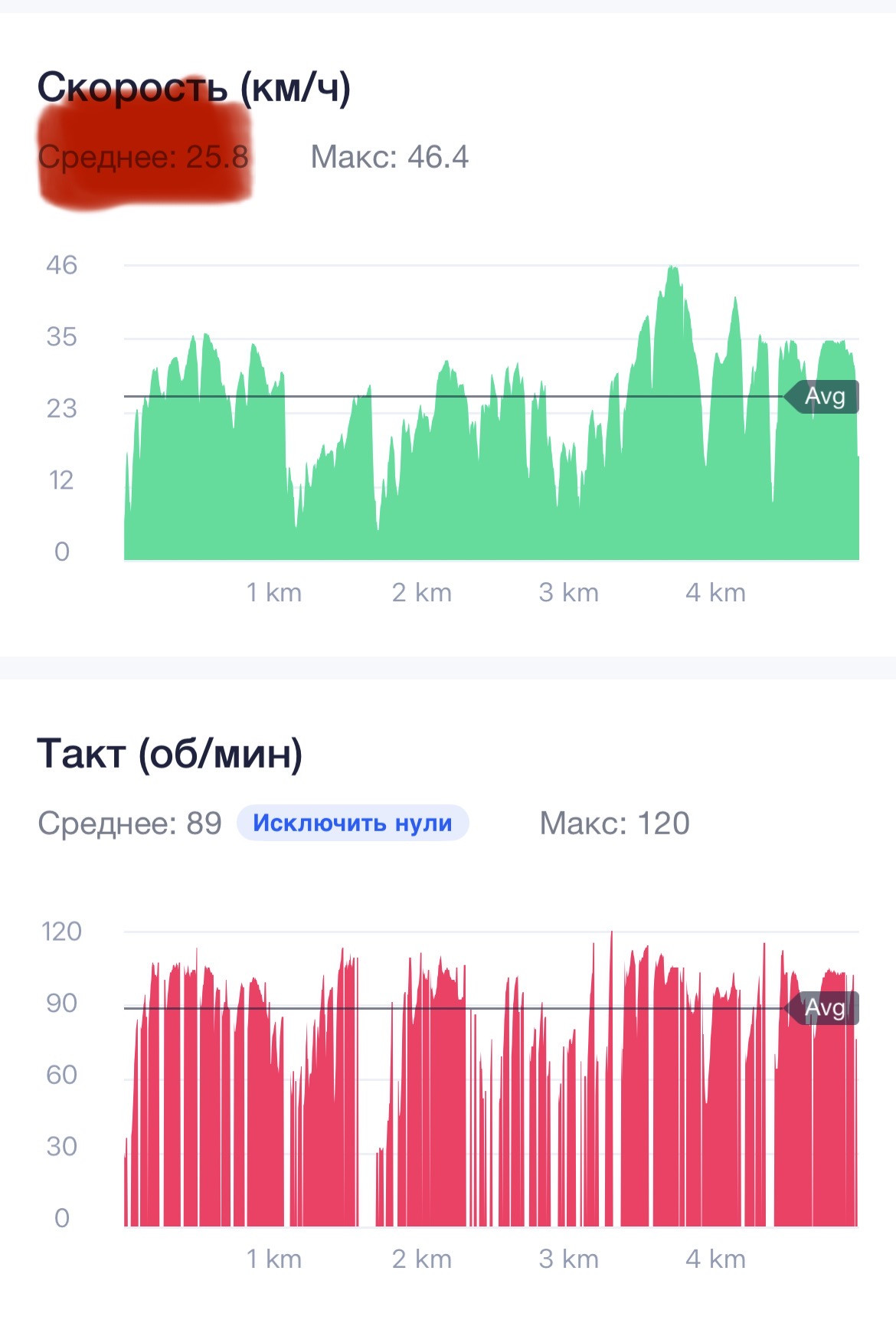
Task: Tap the red-scribbled "Среднее: 25.8" label
Action: (x=143, y=157)
